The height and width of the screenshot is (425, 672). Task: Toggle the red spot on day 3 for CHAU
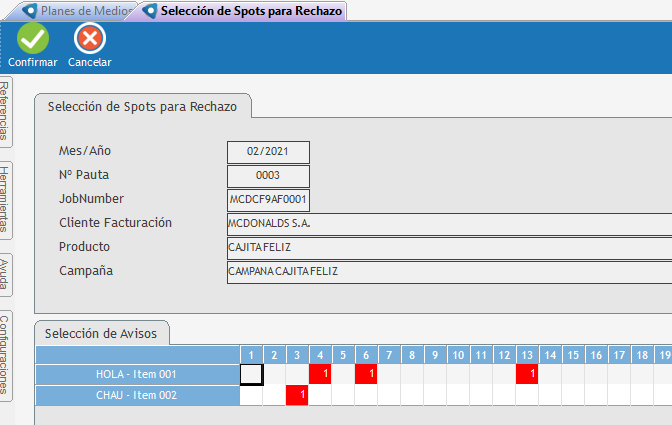(297, 396)
